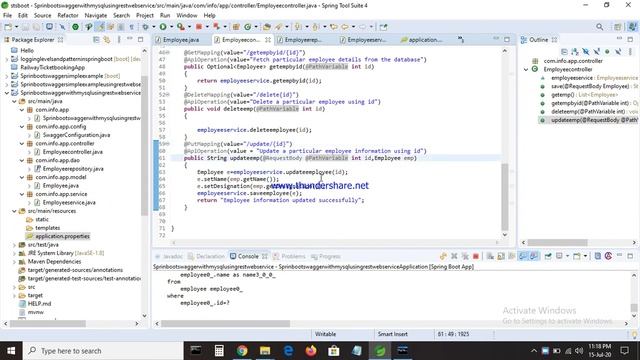Click the editor vertical scrollbar thumb

tap(505, 197)
